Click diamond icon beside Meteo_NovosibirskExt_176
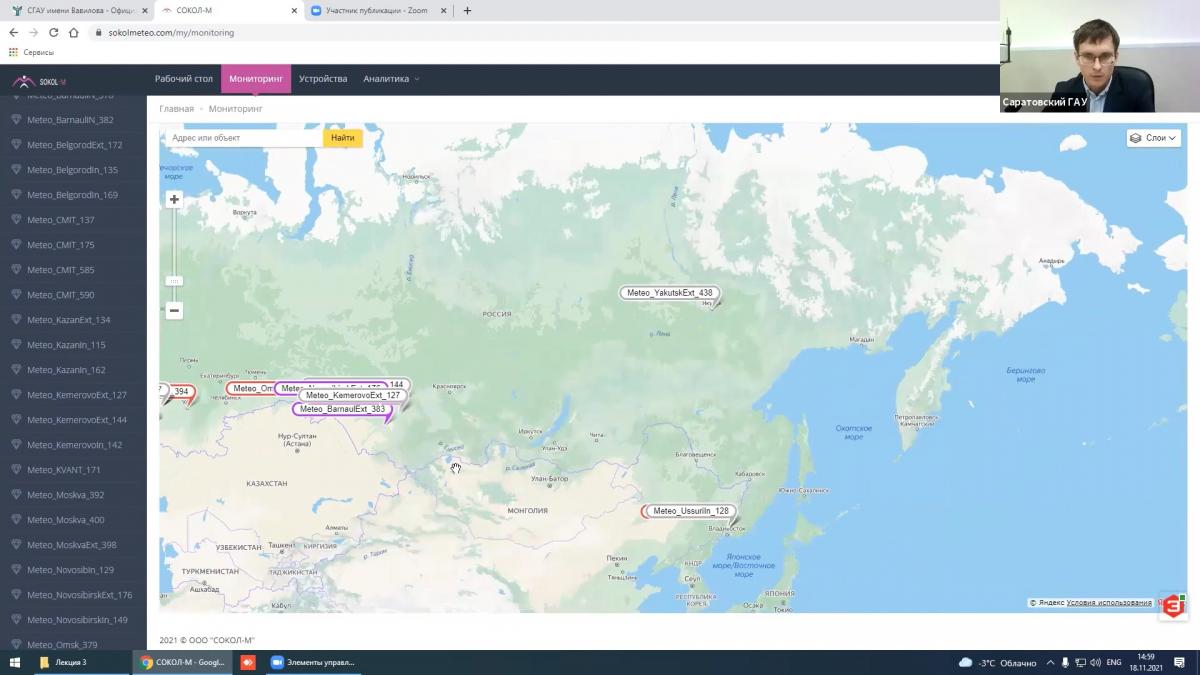The height and width of the screenshot is (675, 1200). (15, 595)
